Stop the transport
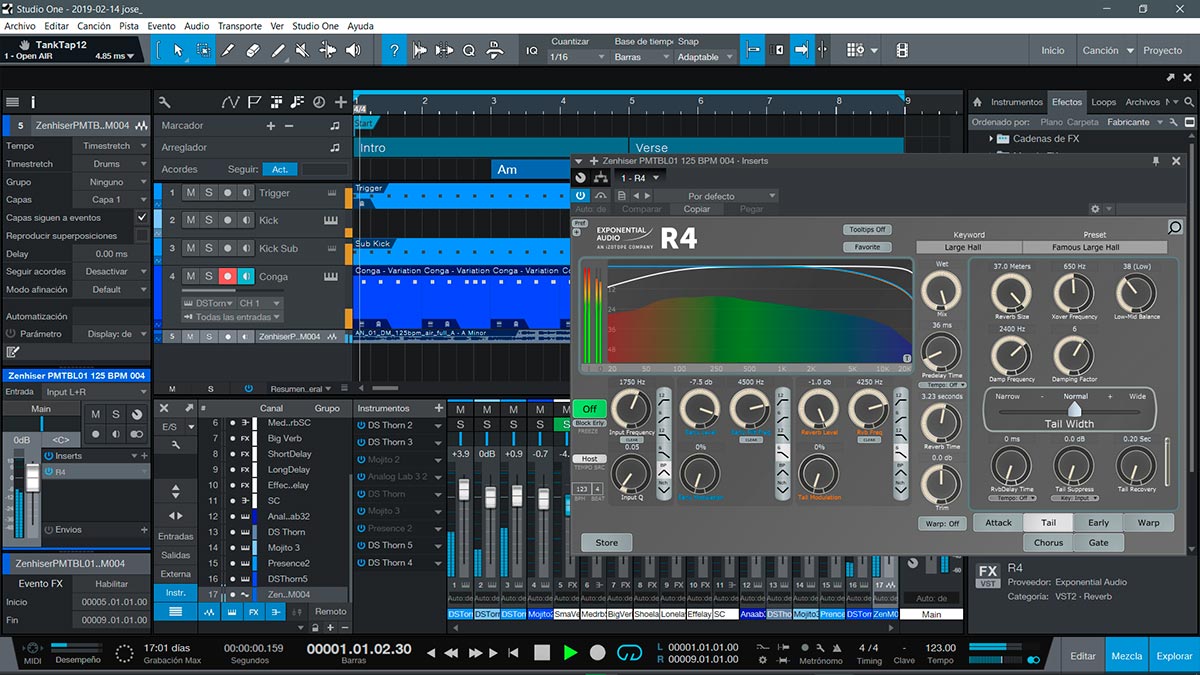Image resolution: width=1200 pixels, height=675 pixels. 542,652
